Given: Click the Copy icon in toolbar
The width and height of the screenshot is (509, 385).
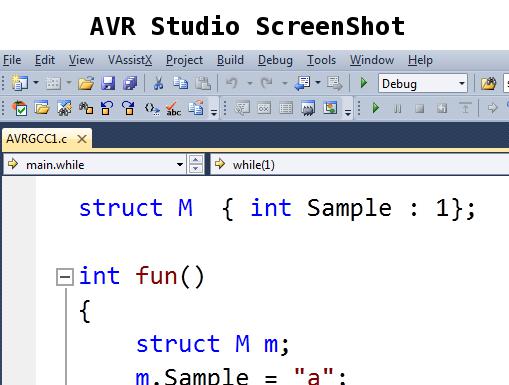Looking at the screenshot, I should click(181, 83).
